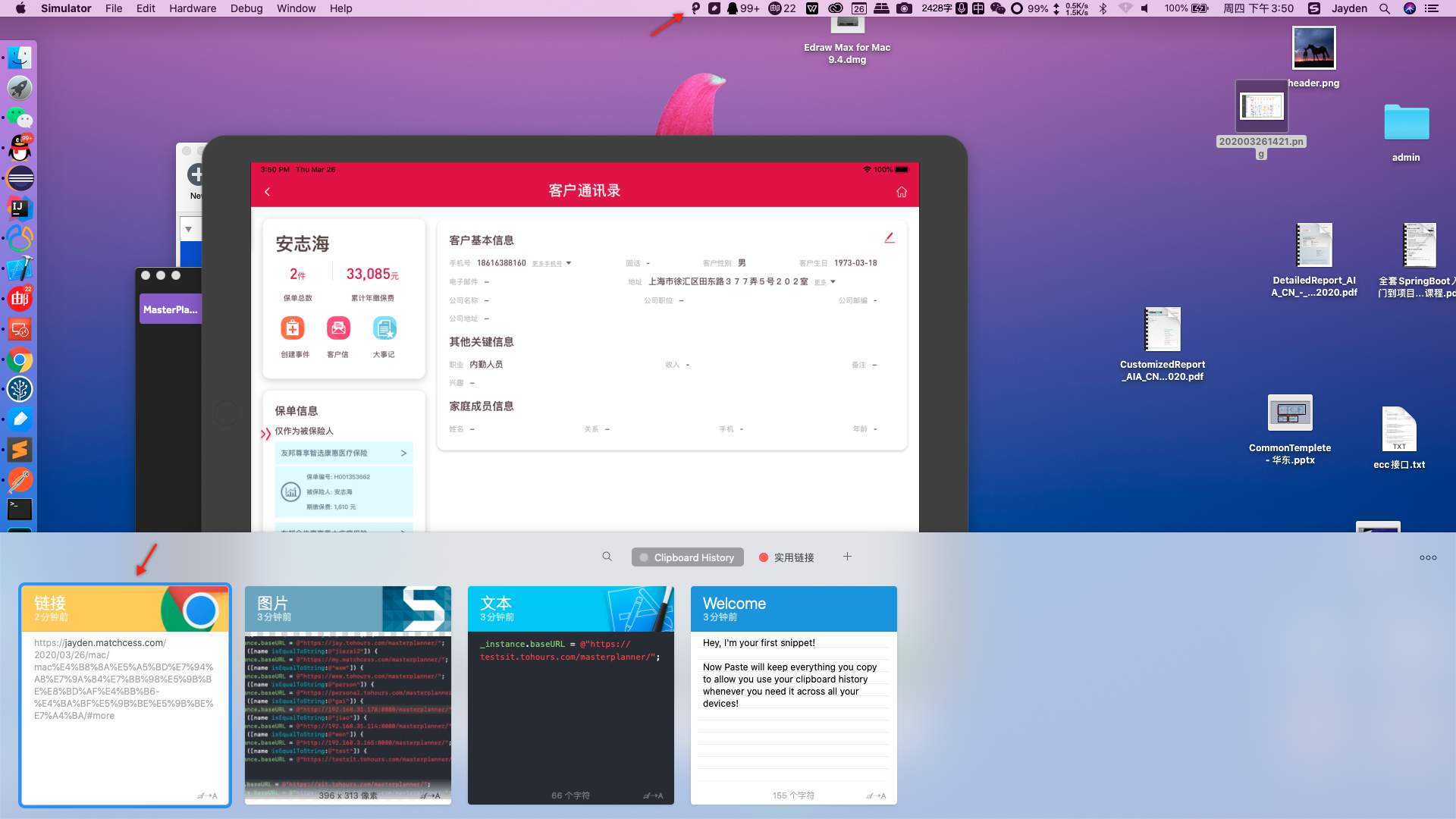Click the home icon in red header

pyautogui.click(x=902, y=192)
